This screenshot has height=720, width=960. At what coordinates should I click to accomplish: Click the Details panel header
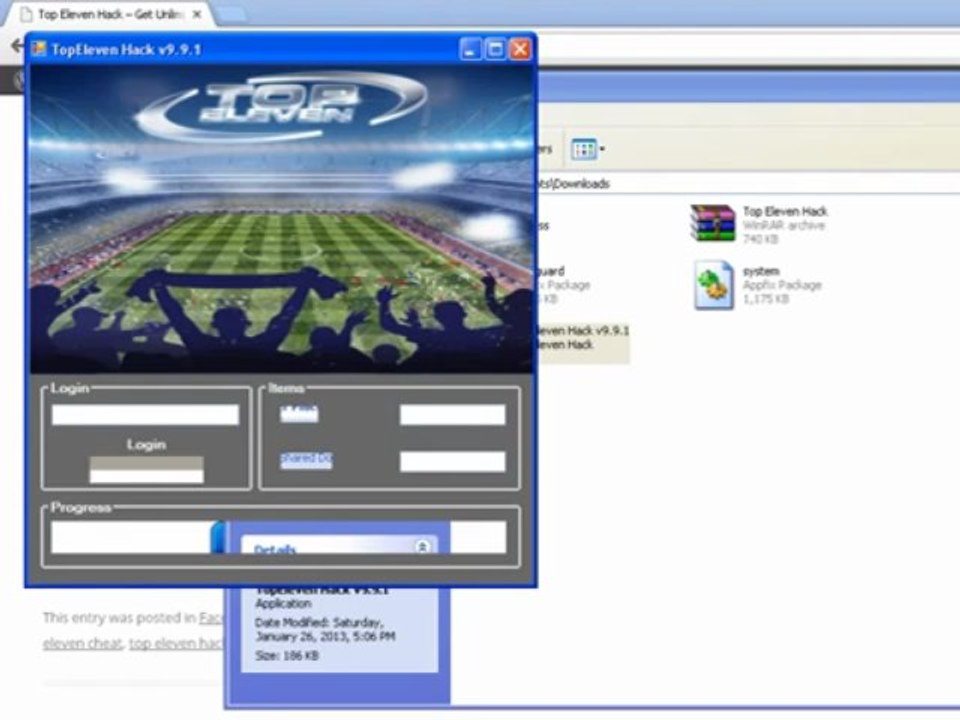point(338,545)
